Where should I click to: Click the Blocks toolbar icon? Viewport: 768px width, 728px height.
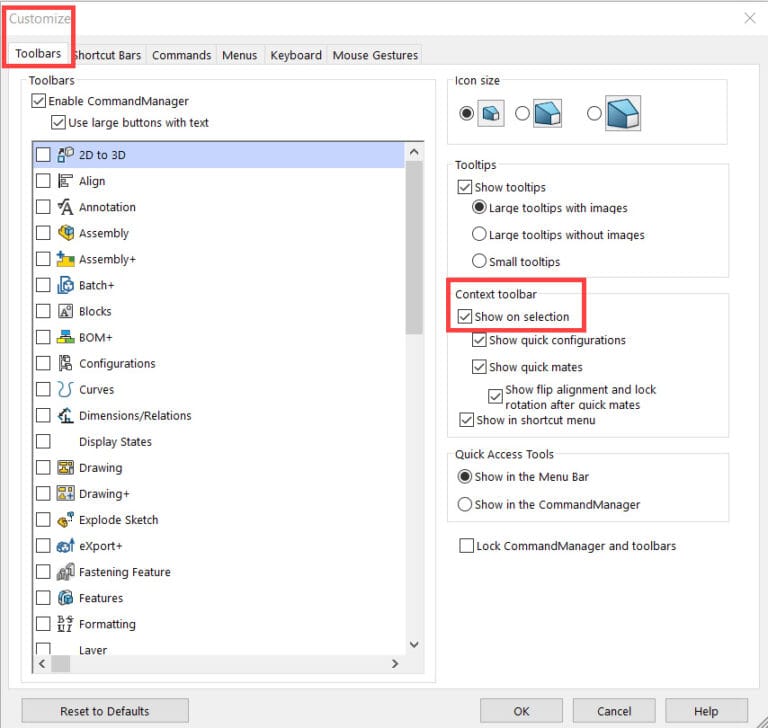pos(66,311)
